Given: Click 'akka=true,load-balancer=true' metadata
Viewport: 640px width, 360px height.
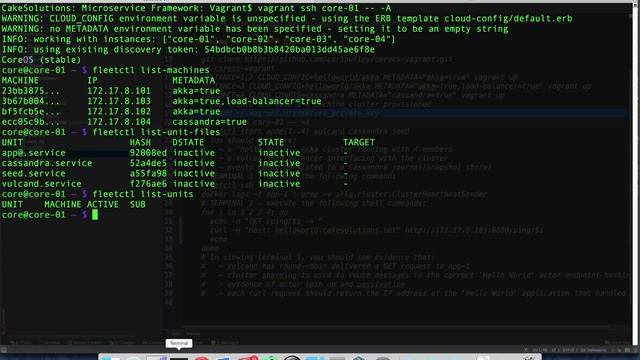Looking at the screenshot, I should click(247, 101).
